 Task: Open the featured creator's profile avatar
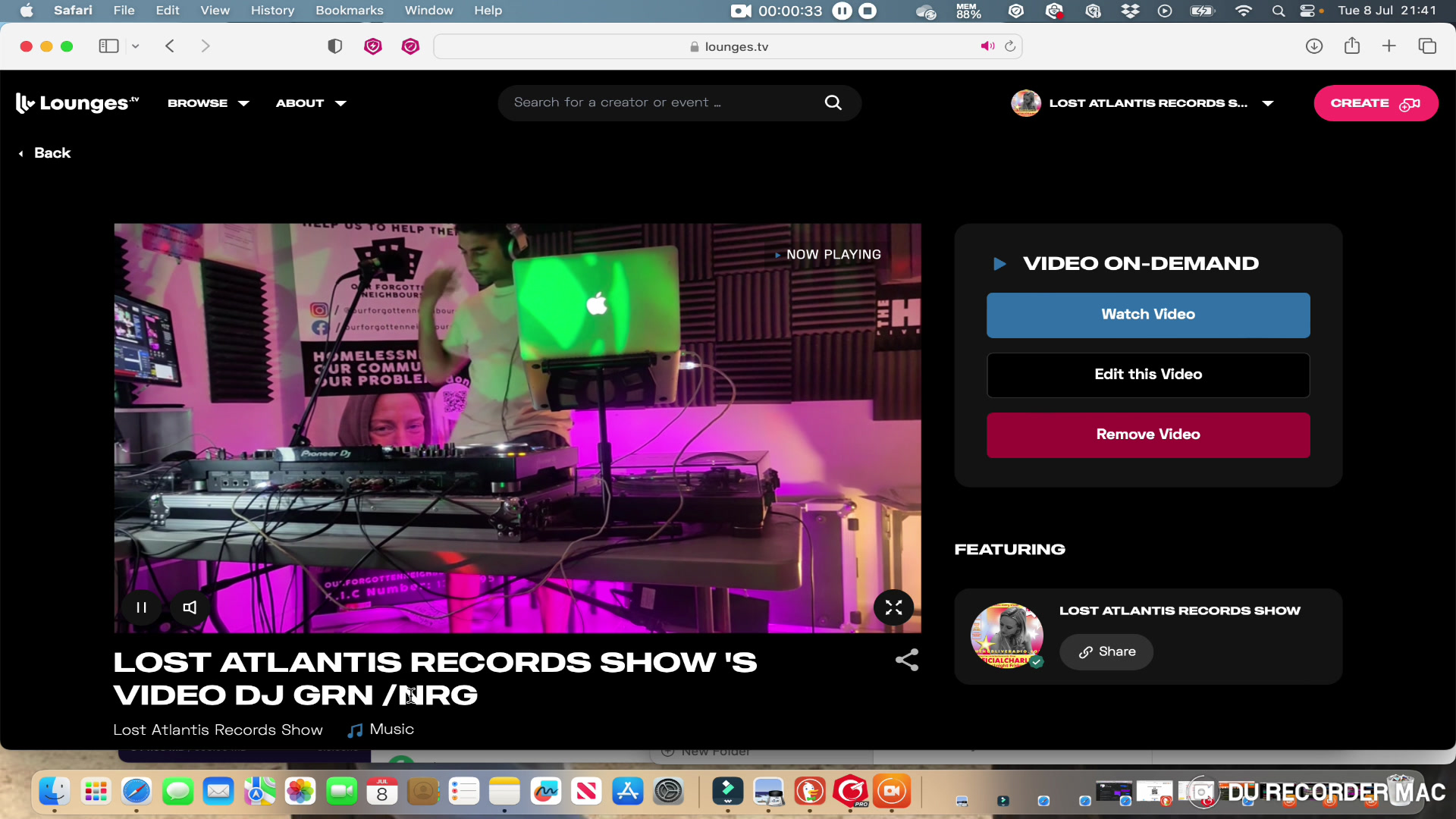coord(1007,635)
